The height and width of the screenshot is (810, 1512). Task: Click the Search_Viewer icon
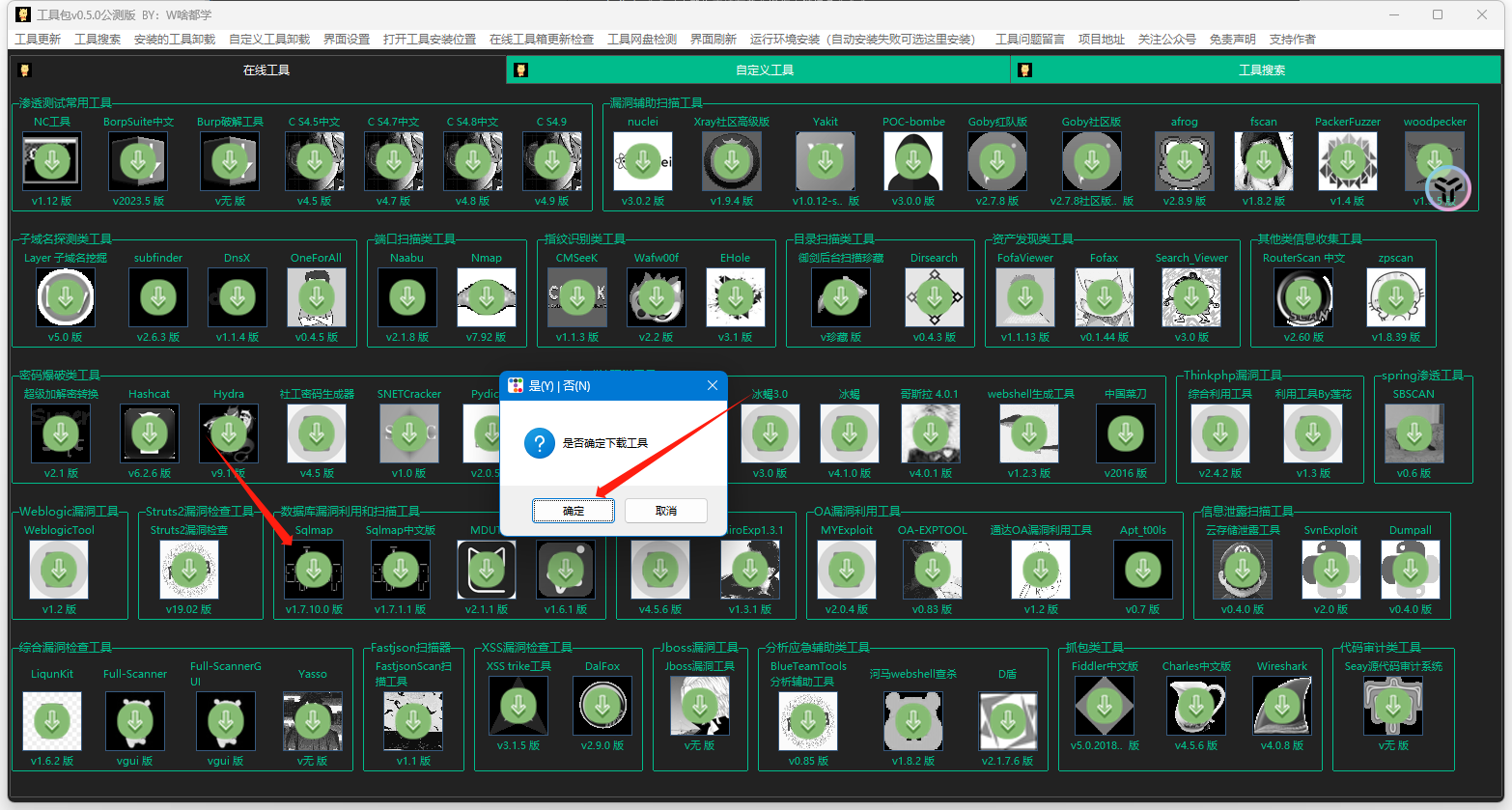tap(1191, 297)
